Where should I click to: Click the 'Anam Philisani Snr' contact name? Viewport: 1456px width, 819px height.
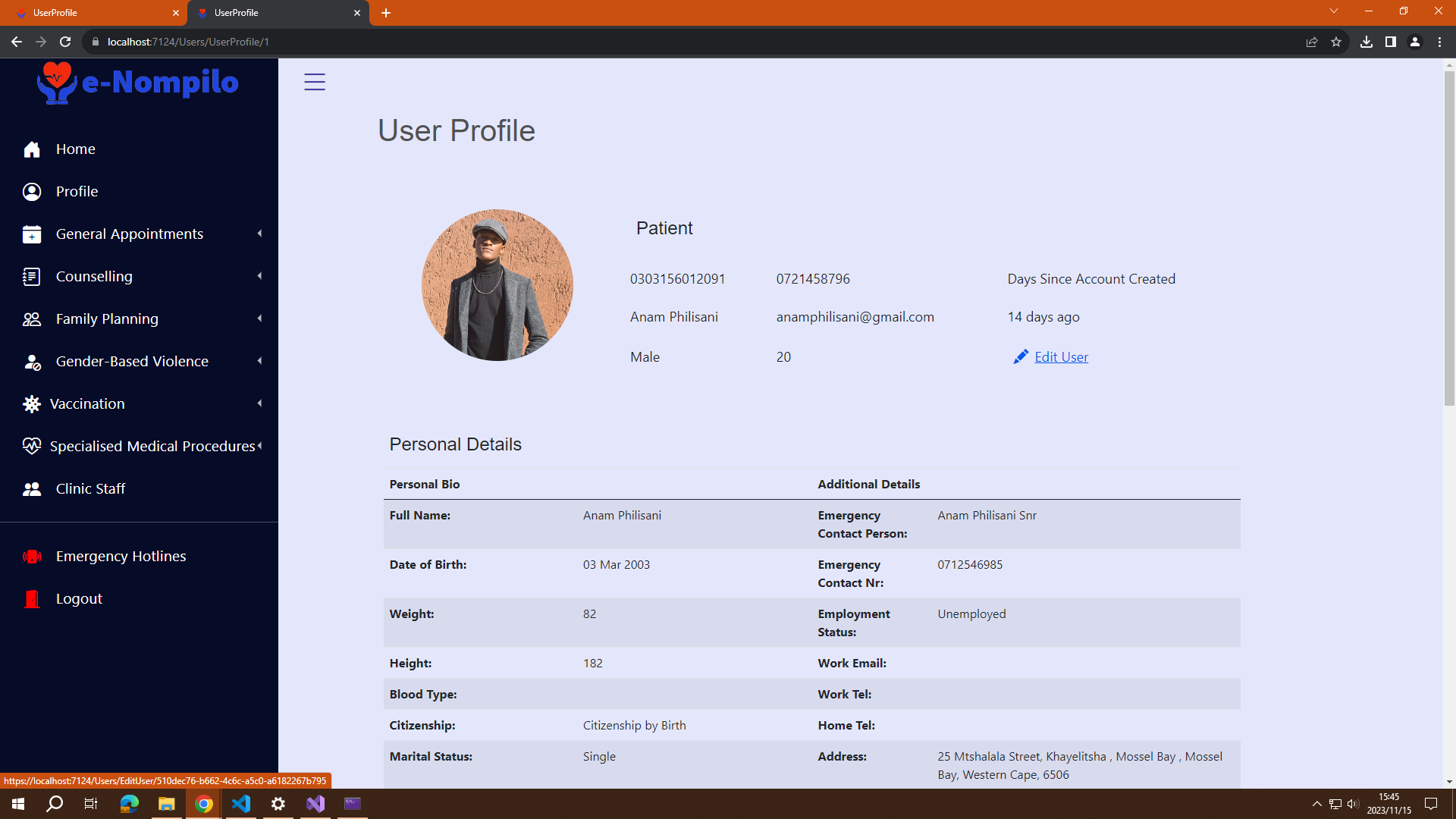click(x=987, y=516)
